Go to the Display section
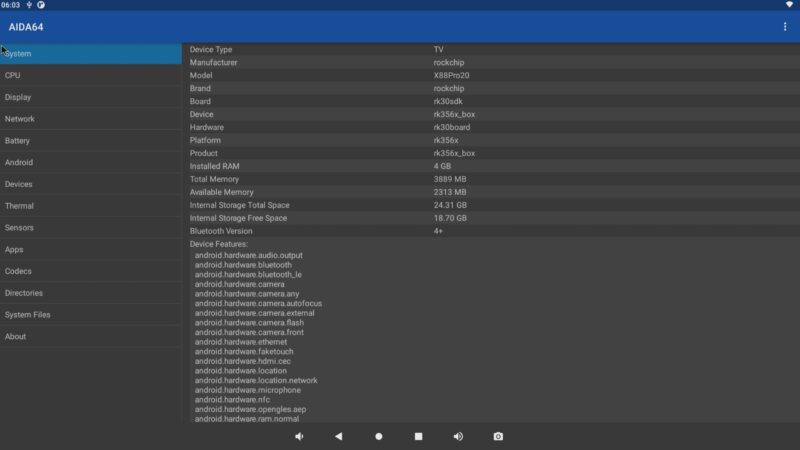The height and width of the screenshot is (450, 800). tap(90, 98)
